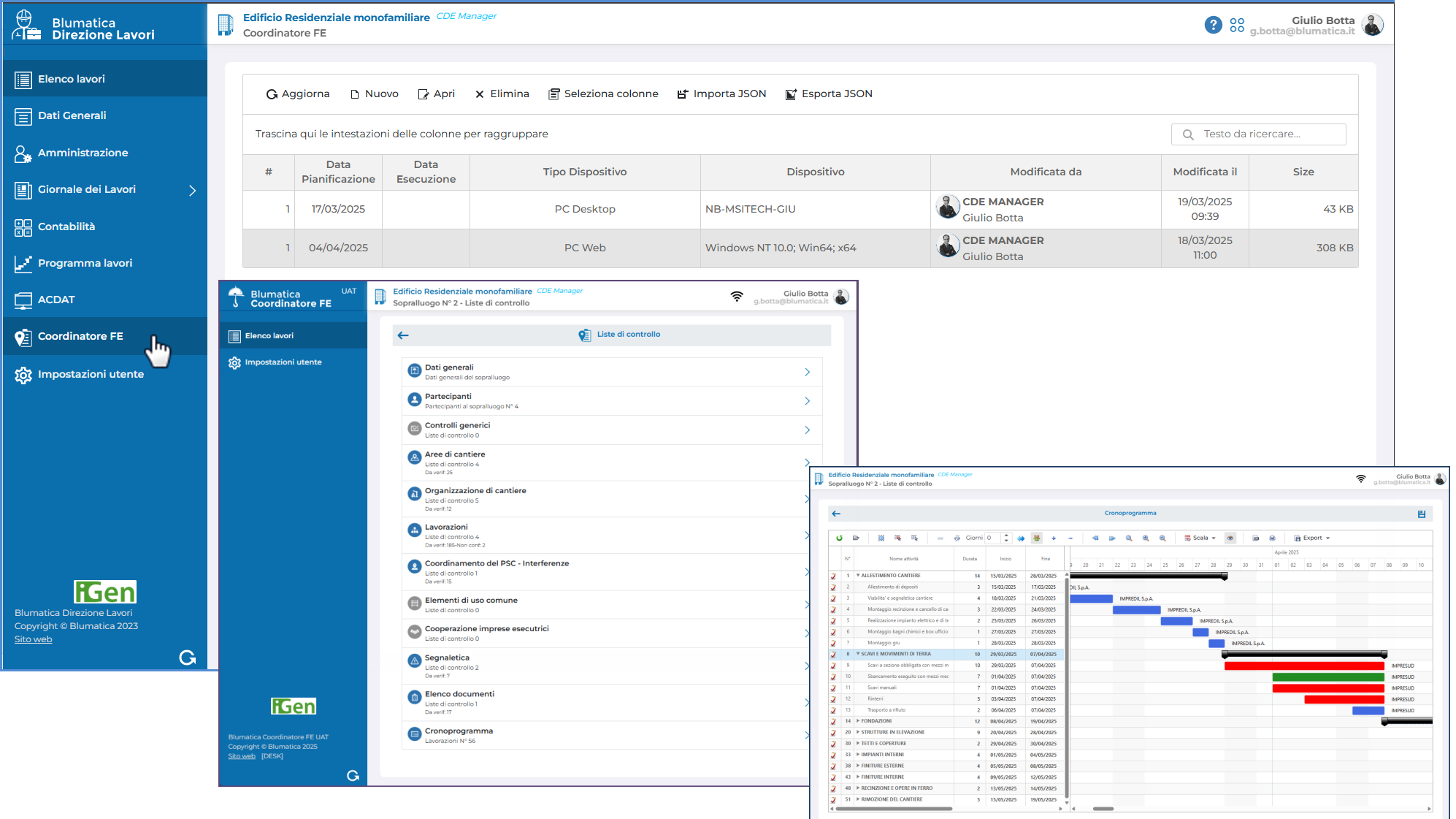The height and width of the screenshot is (819, 1456).
Task: Sort by the Modificata il column header
Action: tap(1205, 172)
